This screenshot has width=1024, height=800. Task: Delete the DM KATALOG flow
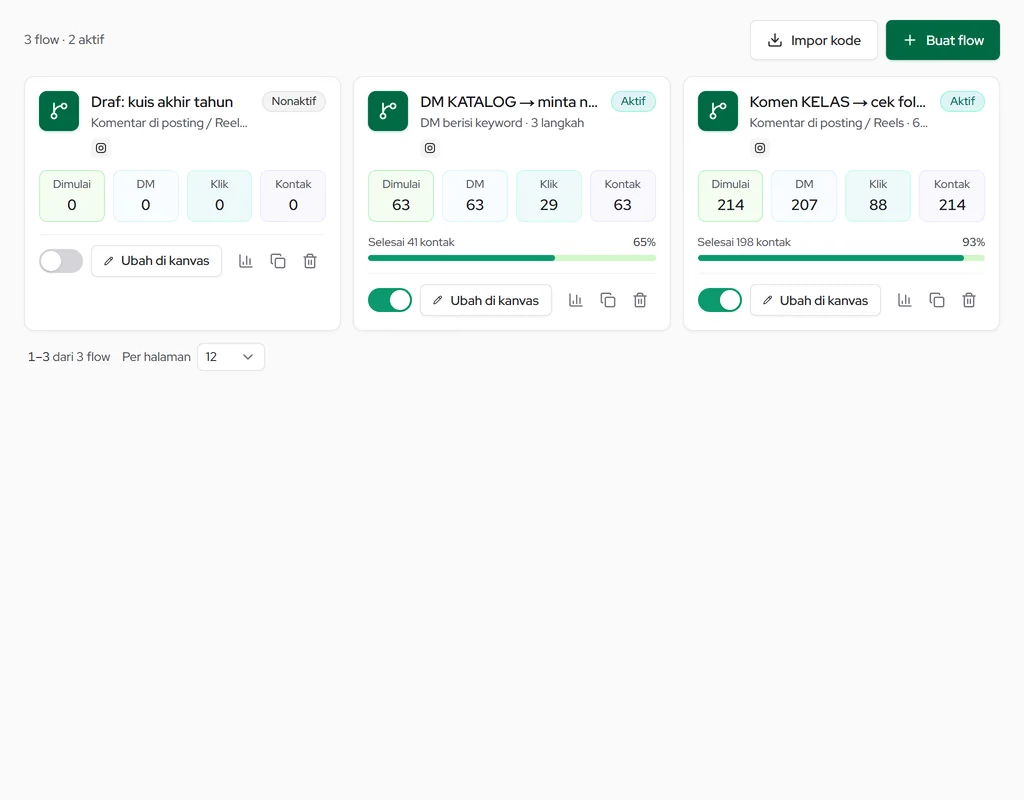(x=640, y=300)
